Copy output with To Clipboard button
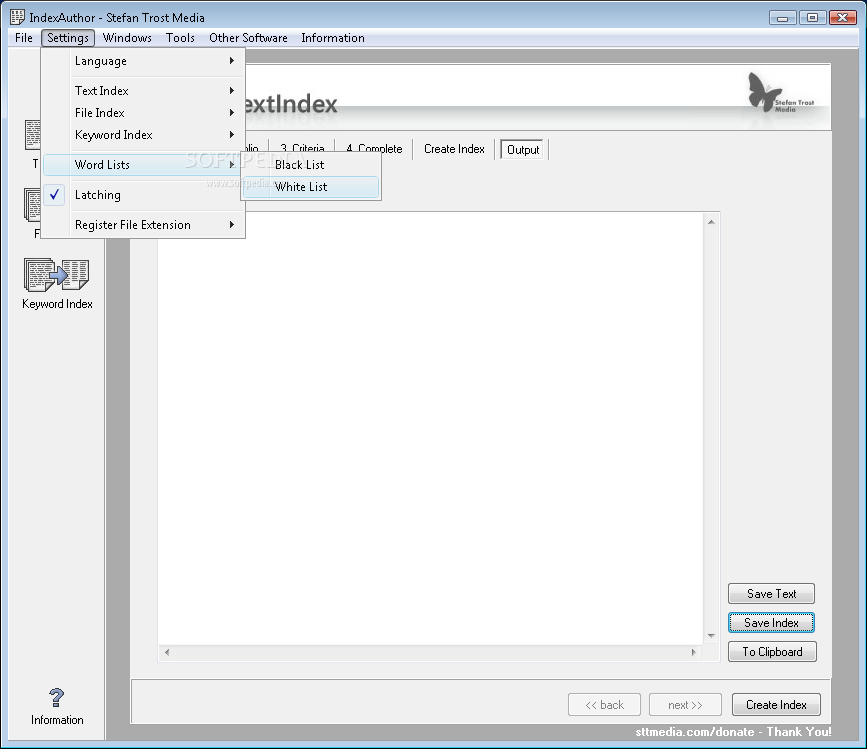The width and height of the screenshot is (867, 749). tap(771, 652)
